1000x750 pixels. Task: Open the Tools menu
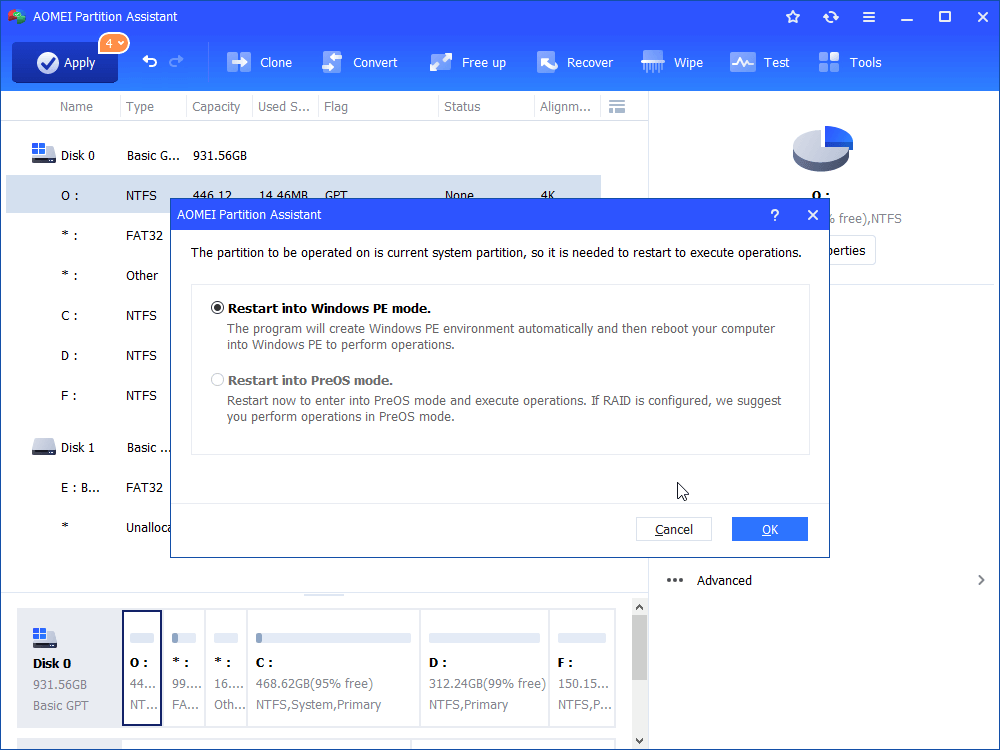coord(850,62)
